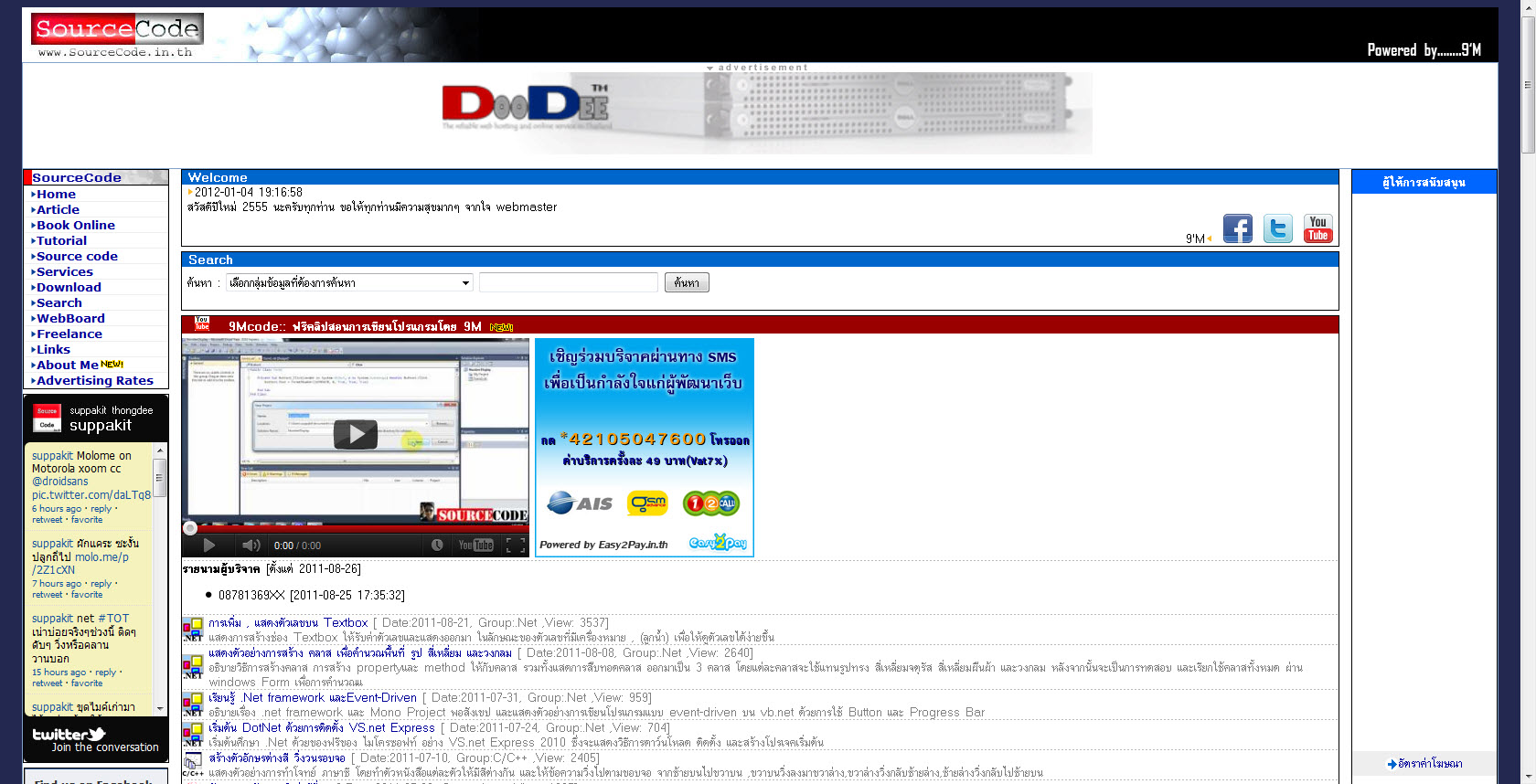Click the #TOT hashtag in the tweet

pyautogui.click(x=113, y=619)
